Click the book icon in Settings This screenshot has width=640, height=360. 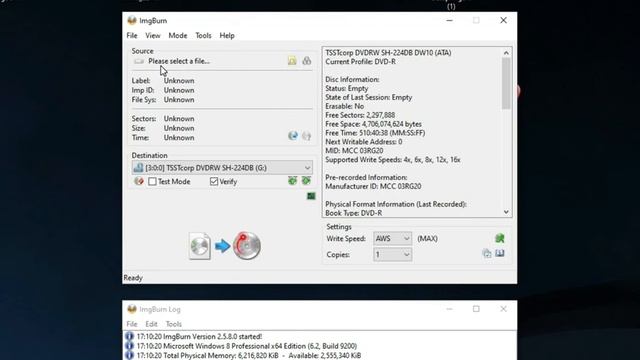500,253
